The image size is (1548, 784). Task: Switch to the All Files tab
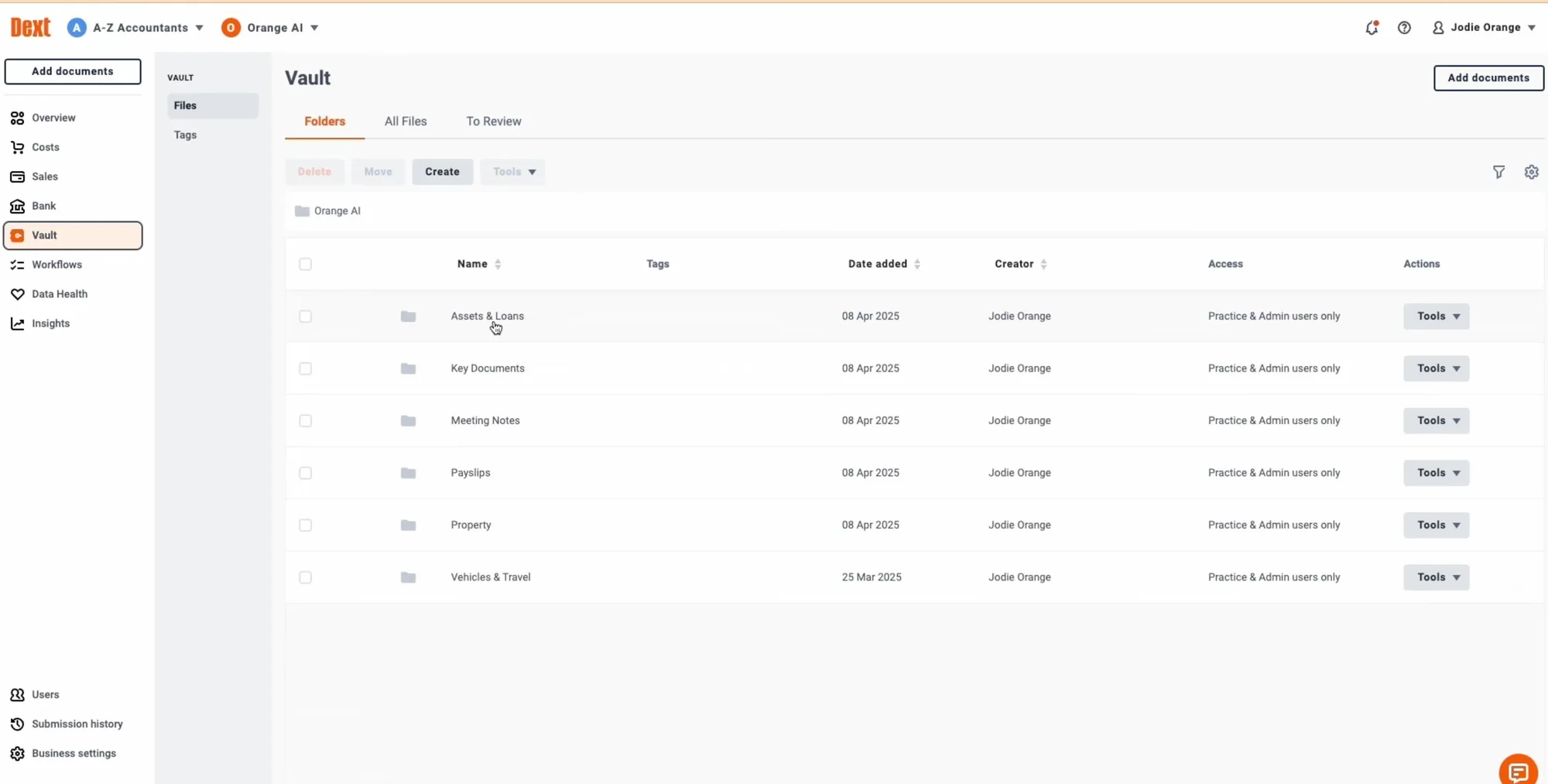pos(406,122)
